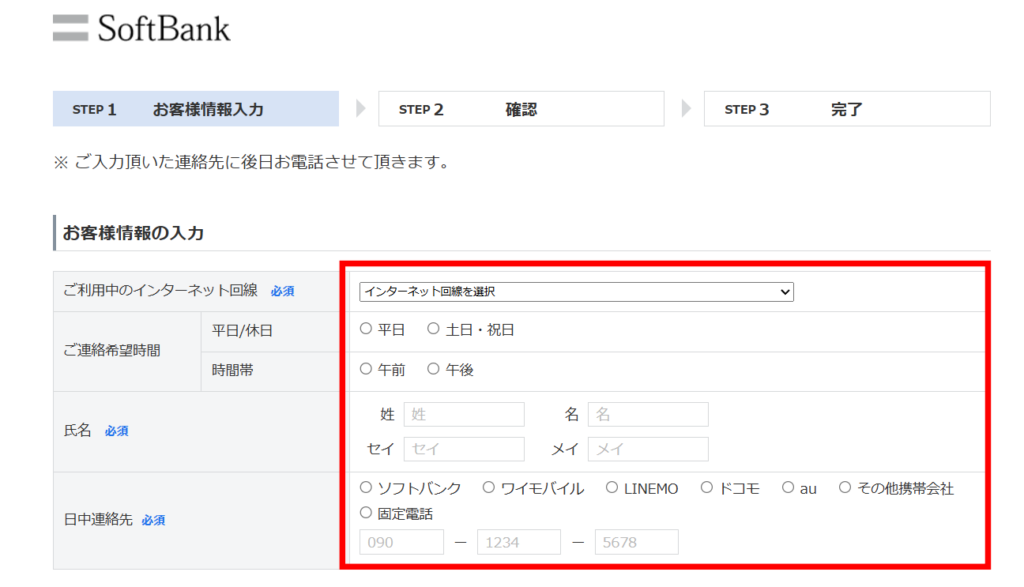The width and height of the screenshot is (1024, 587).
Task: Click the 氏名 label
Action: click(77, 430)
